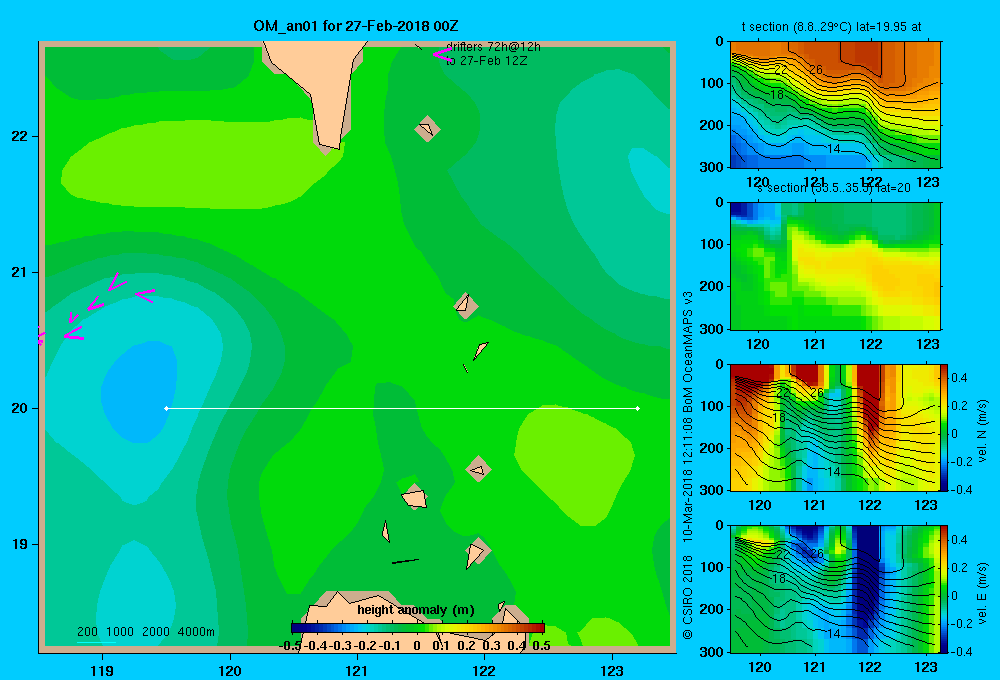Click the 0.5 value on height anomaly scale
This screenshot has width=1000, height=680.
pos(541,646)
